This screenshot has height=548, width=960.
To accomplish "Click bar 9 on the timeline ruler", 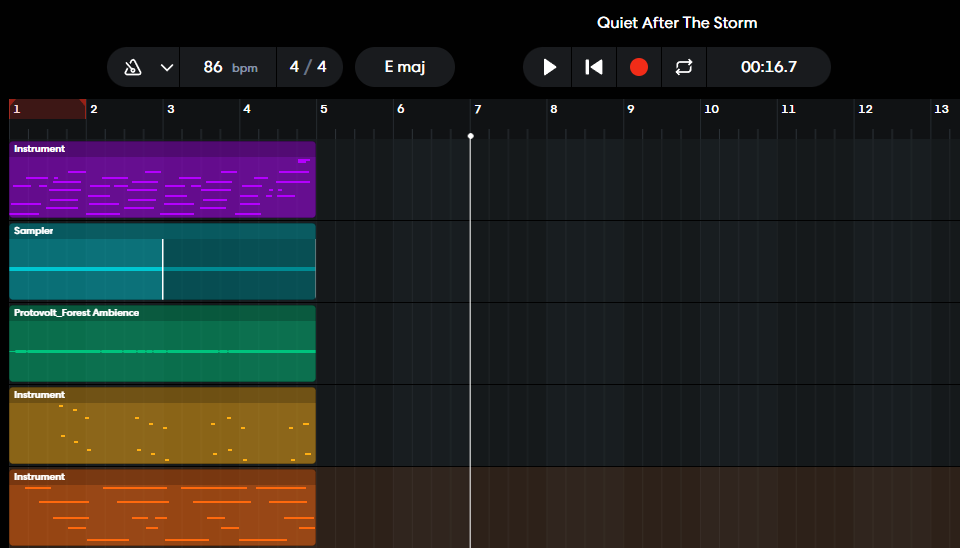I will point(631,109).
